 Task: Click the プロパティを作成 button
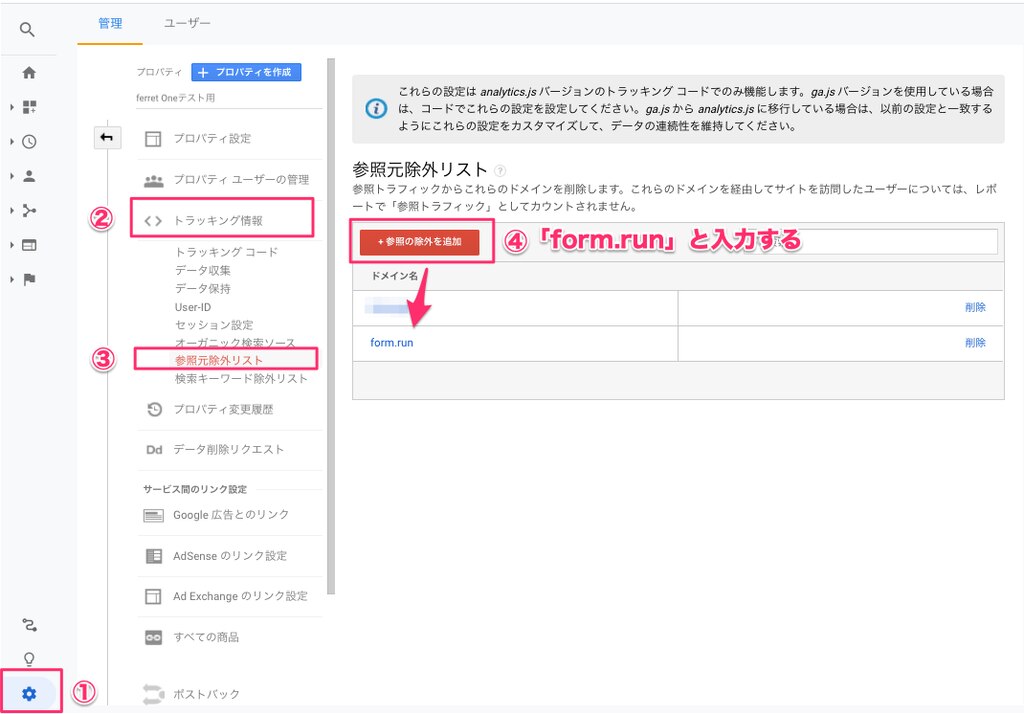coord(245,72)
